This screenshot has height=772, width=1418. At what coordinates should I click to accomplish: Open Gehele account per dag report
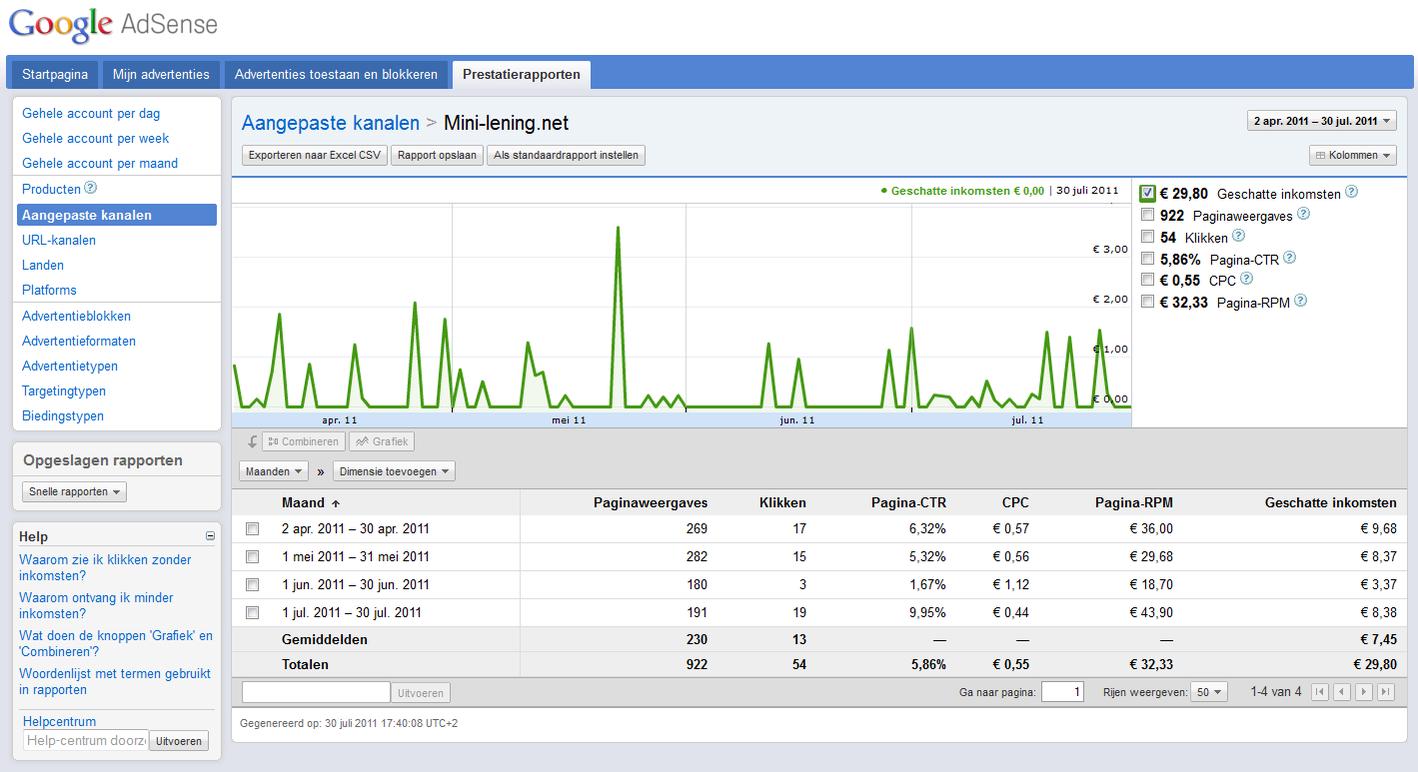[91, 113]
